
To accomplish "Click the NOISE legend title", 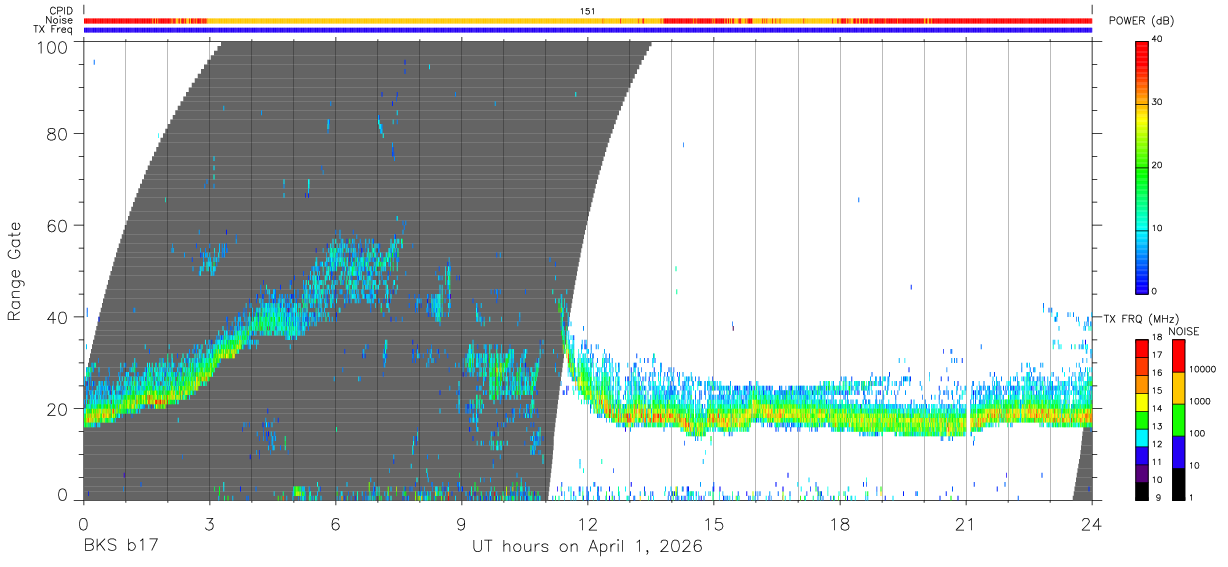I will click(x=1182, y=331).
